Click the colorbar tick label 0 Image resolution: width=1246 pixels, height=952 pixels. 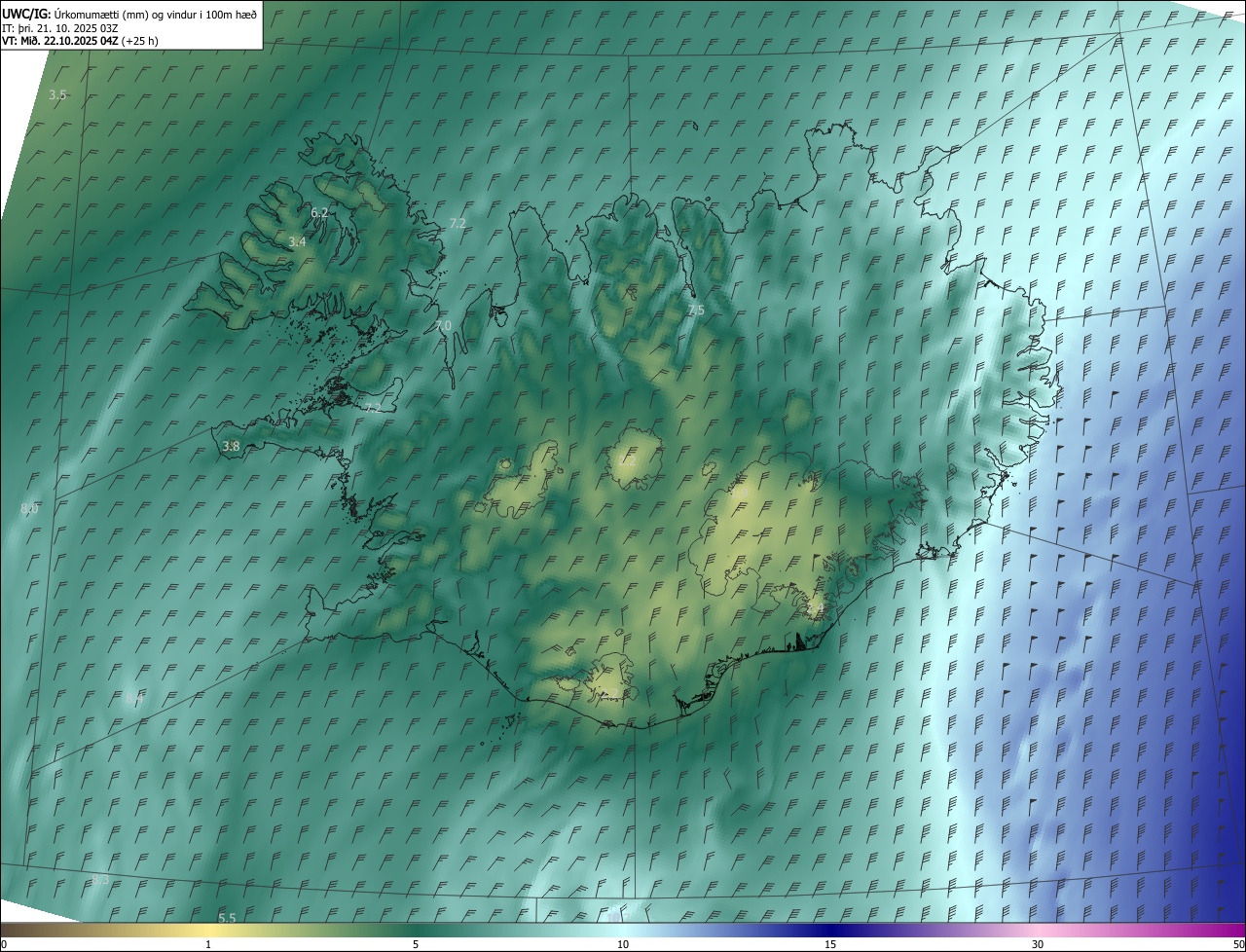click(x=4, y=944)
